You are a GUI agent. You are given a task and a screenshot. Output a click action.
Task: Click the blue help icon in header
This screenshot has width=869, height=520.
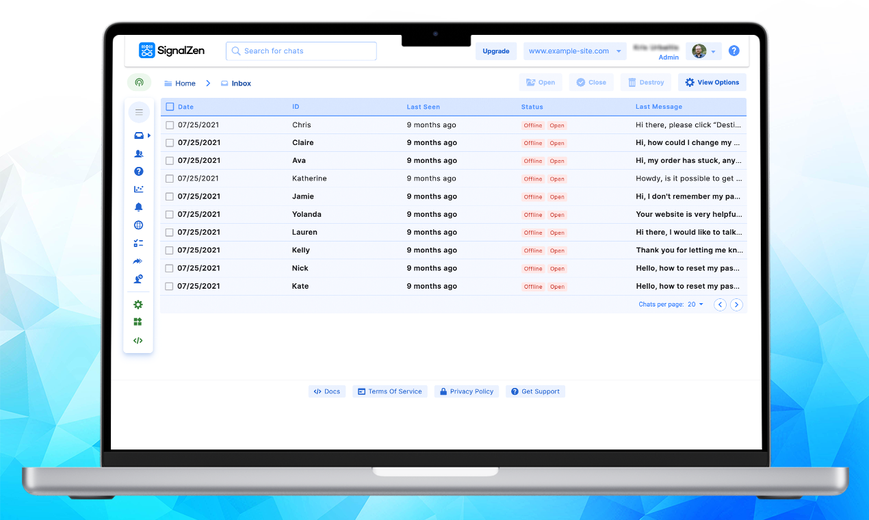pyautogui.click(x=734, y=50)
